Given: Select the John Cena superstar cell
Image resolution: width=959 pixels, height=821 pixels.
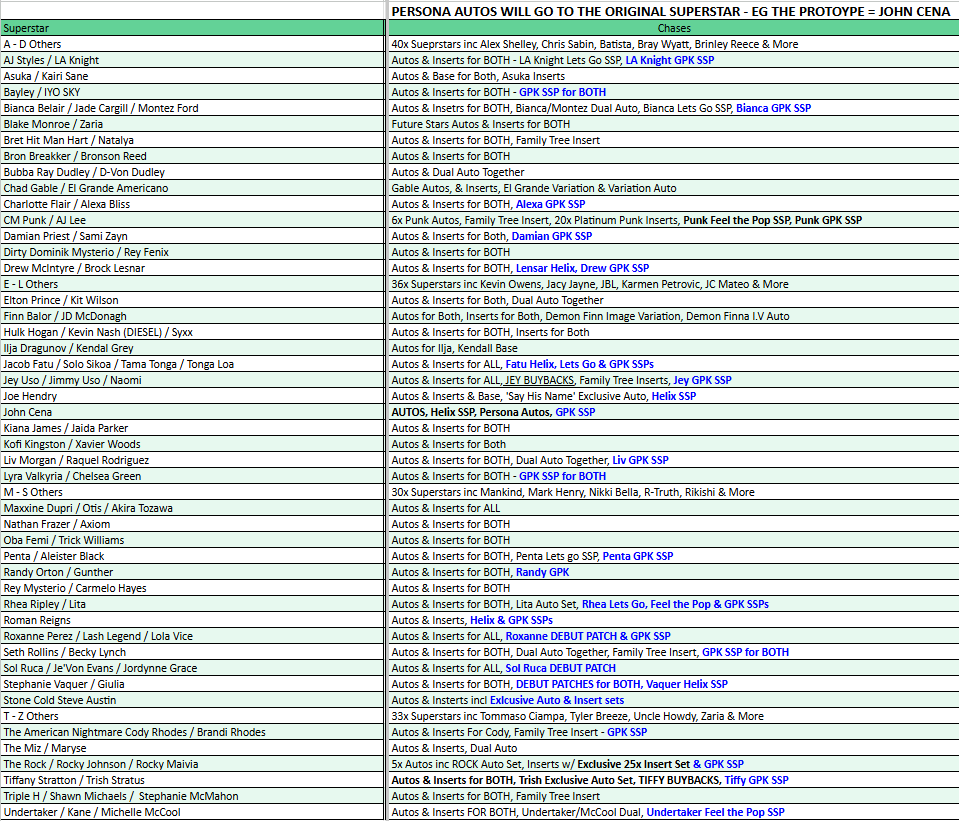Looking at the screenshot, I should click(x=193, y=412).
